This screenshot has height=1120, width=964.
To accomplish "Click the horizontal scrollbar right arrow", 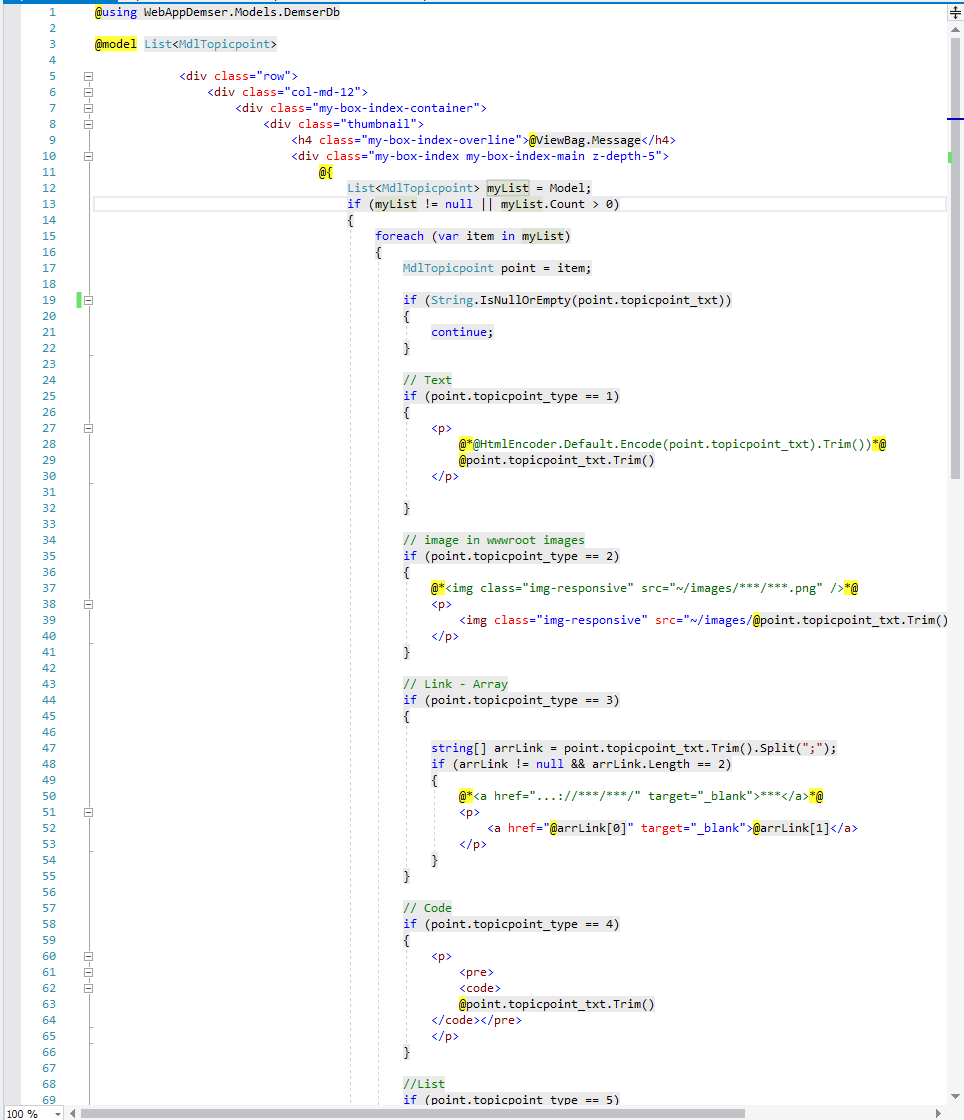I will click(x=940, y=1114).
